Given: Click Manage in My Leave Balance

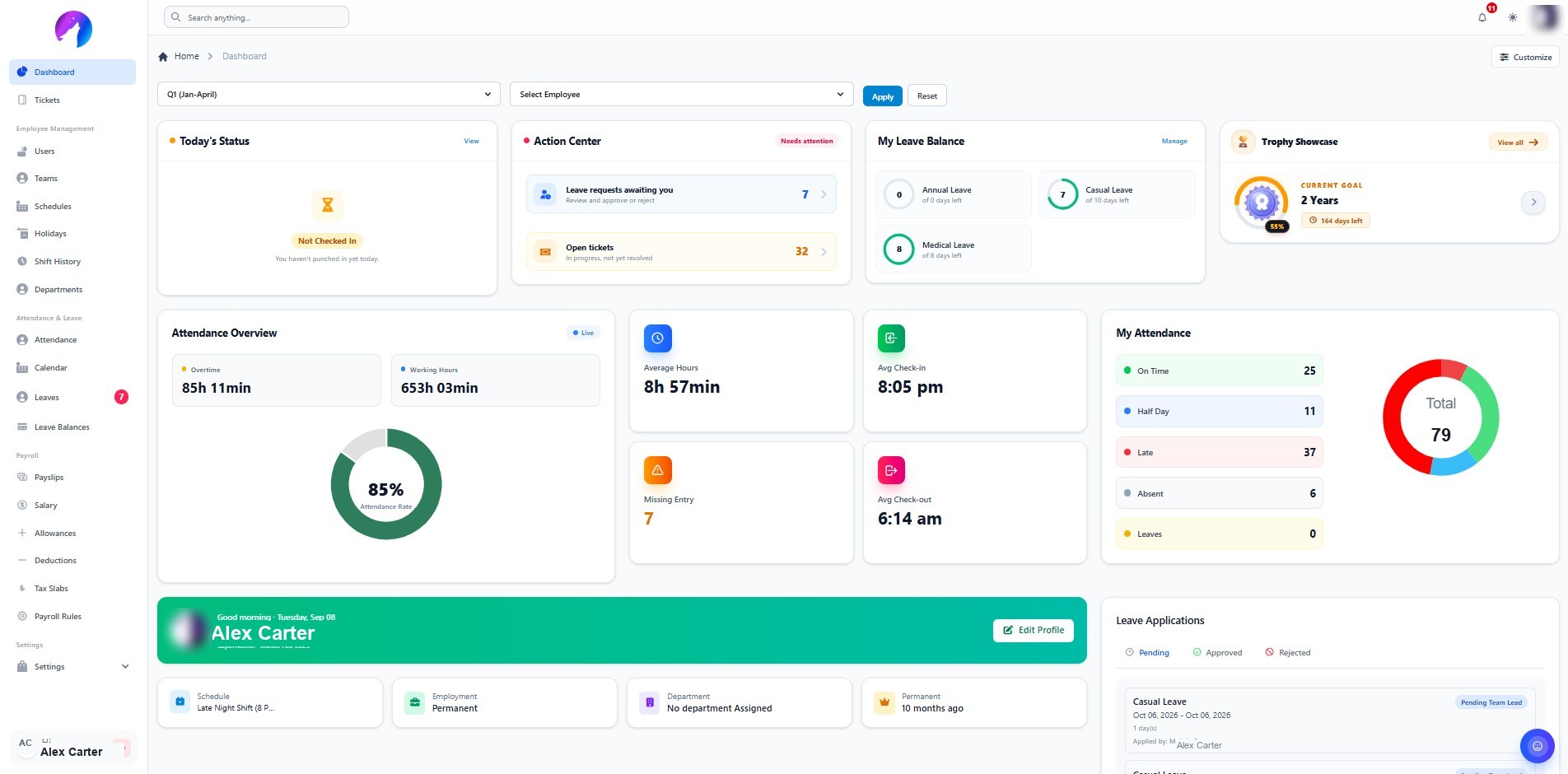Looking at the screenshot, I should [1174, 142].
